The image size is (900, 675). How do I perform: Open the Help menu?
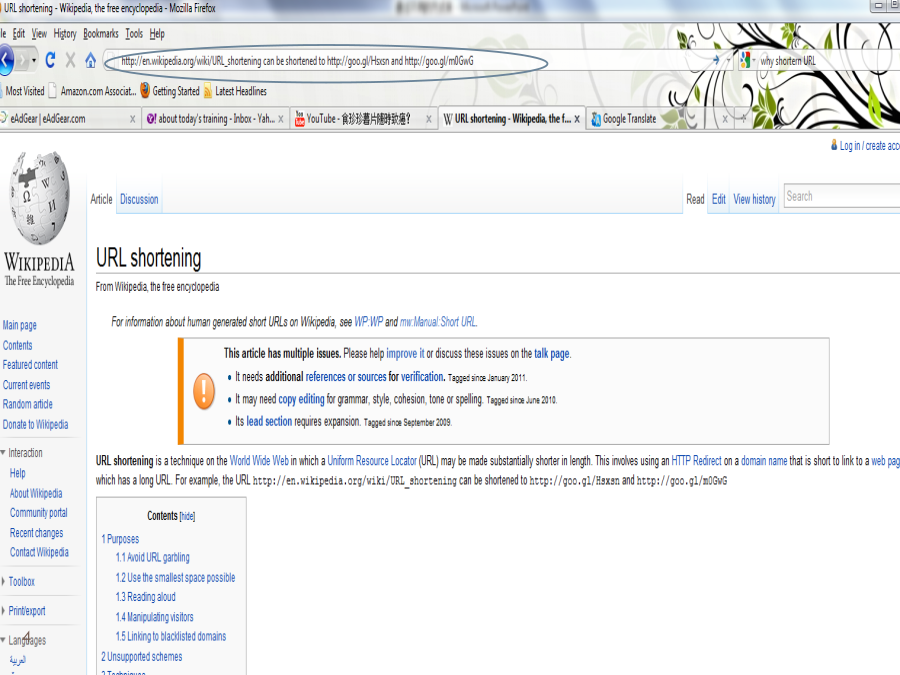coord(157,34)
